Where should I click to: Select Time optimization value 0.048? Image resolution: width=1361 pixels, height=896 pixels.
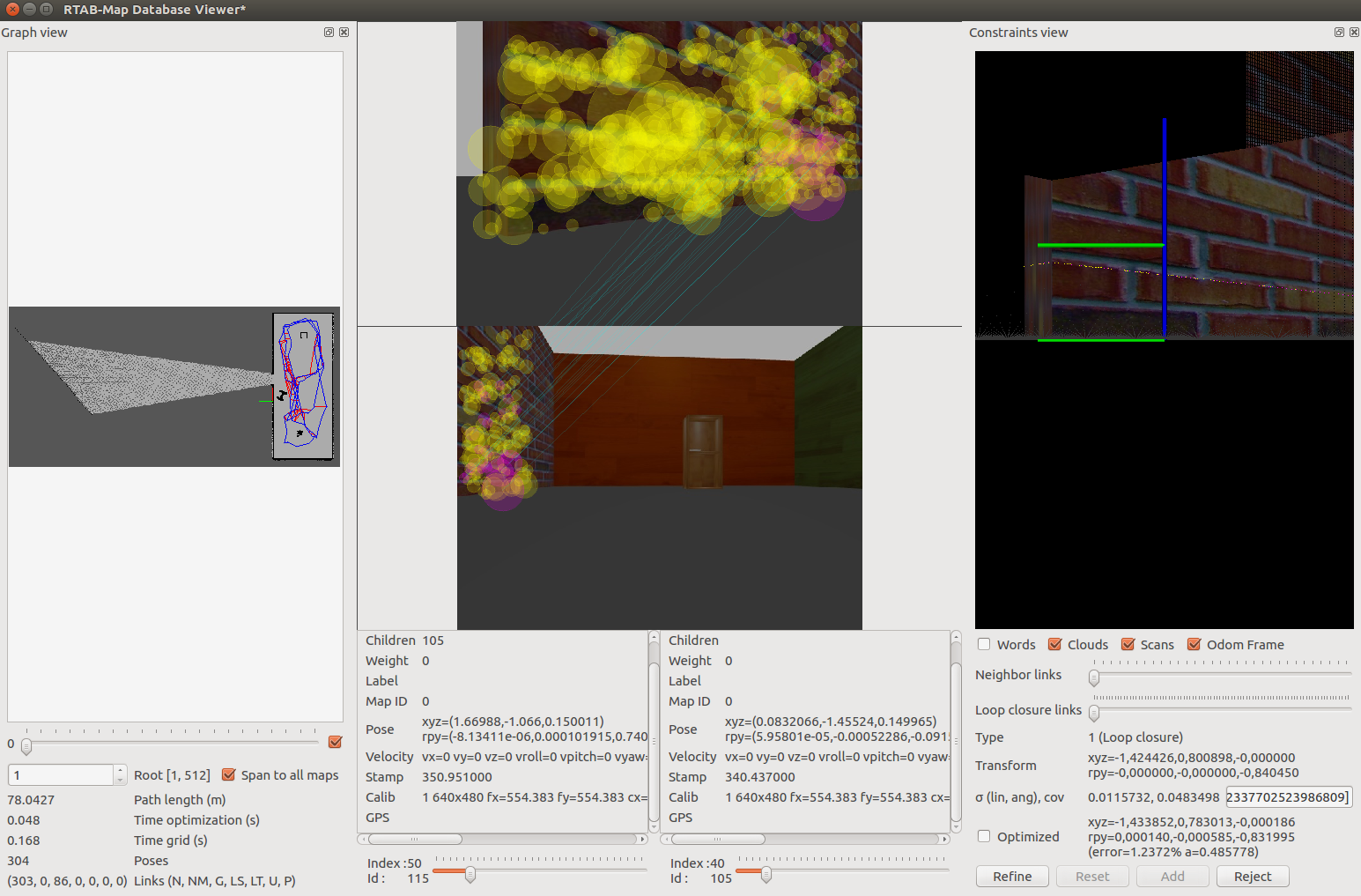[x=24, y=820]
